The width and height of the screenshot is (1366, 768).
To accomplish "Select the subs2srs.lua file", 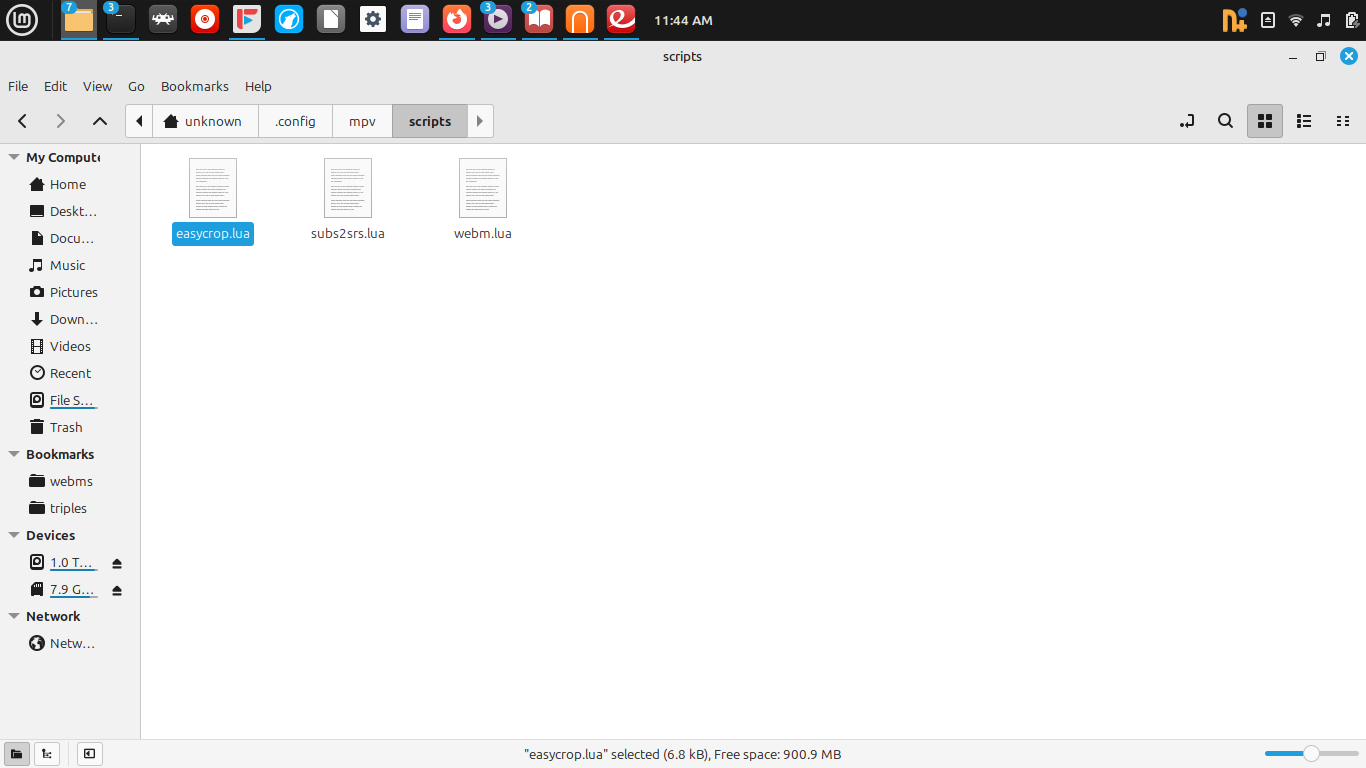I will (x=348, y=201).
